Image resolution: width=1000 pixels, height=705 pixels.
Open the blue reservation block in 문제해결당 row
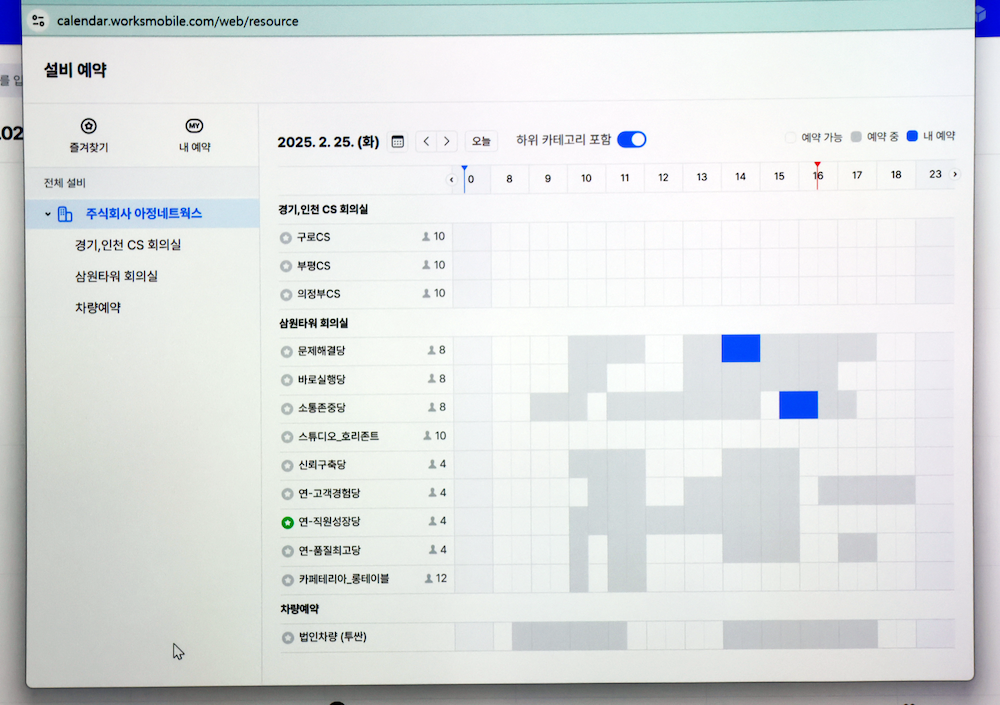740,349
